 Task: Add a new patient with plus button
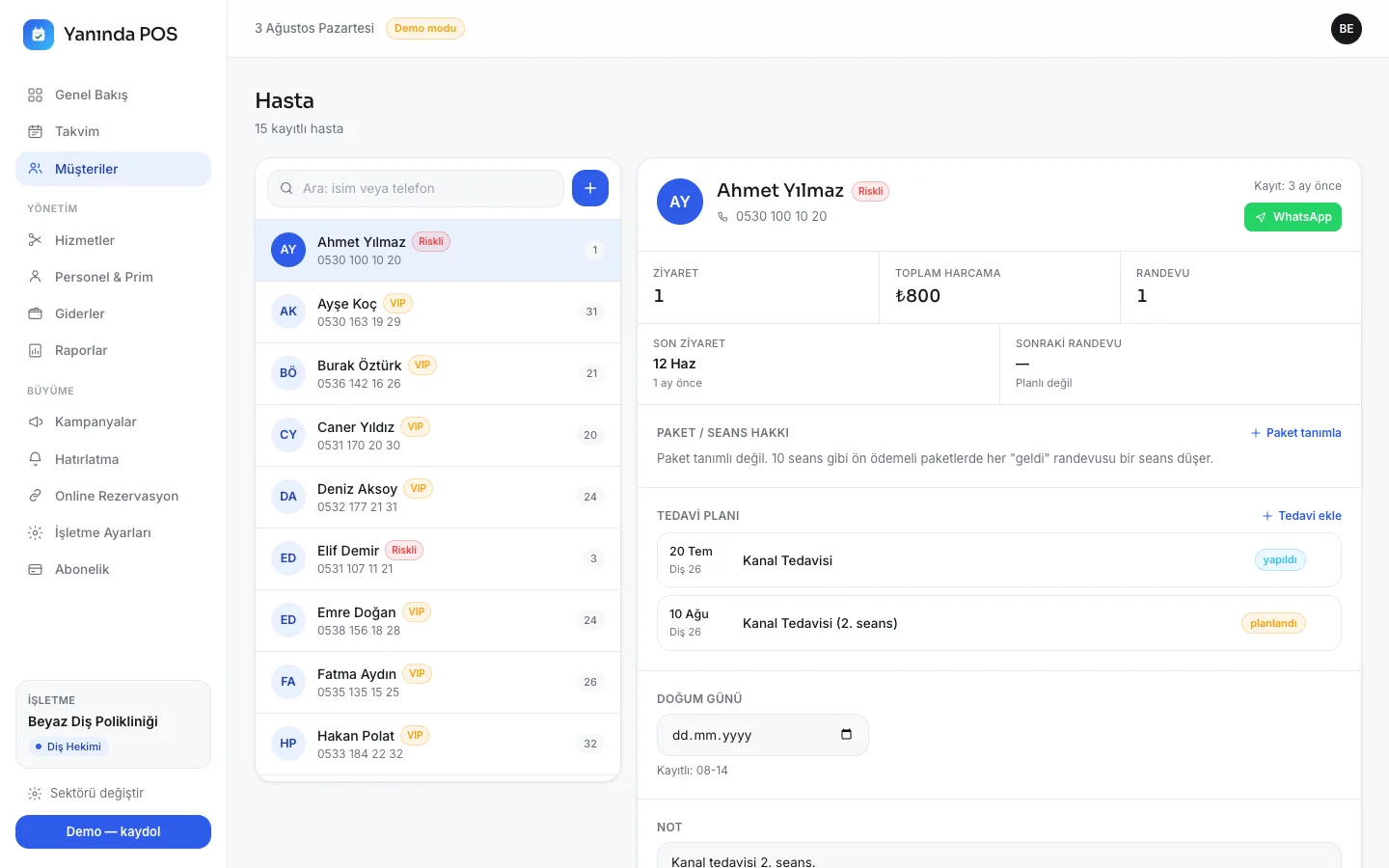pos(590,188)
